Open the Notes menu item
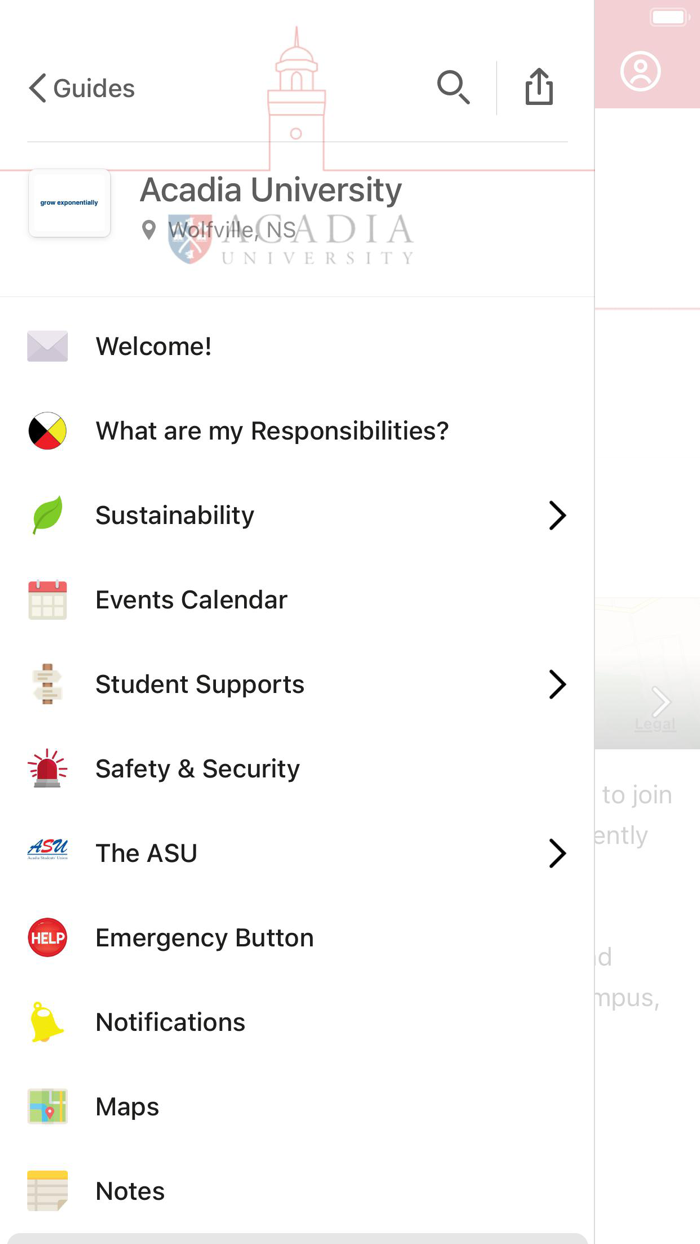Image resolution: width=700 pixels, height=1244 pixels. [x=130, y=1191]
